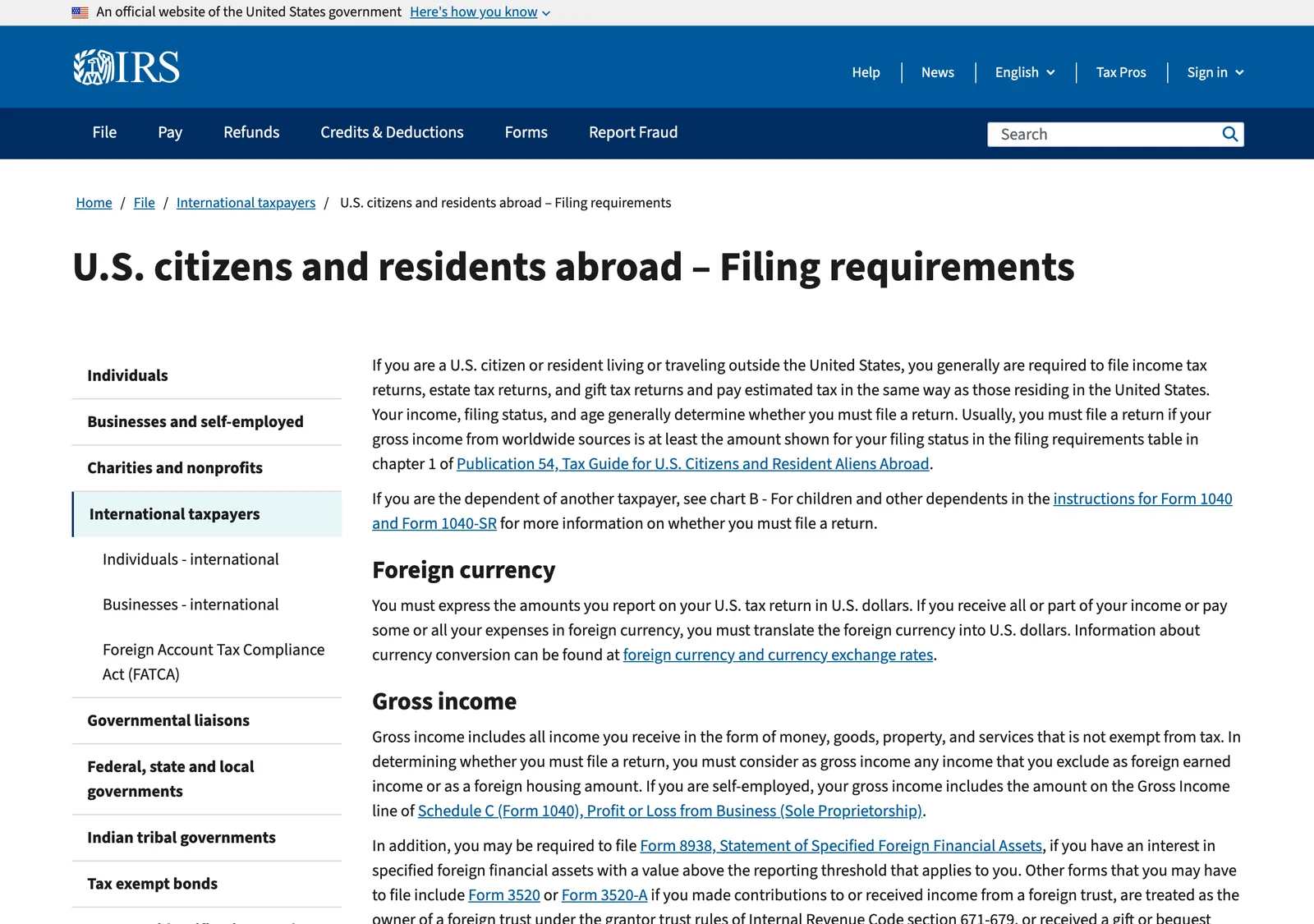Select Charities and nonprofits in sidebar
This screenshot has width=1314, height=924.
207,467
